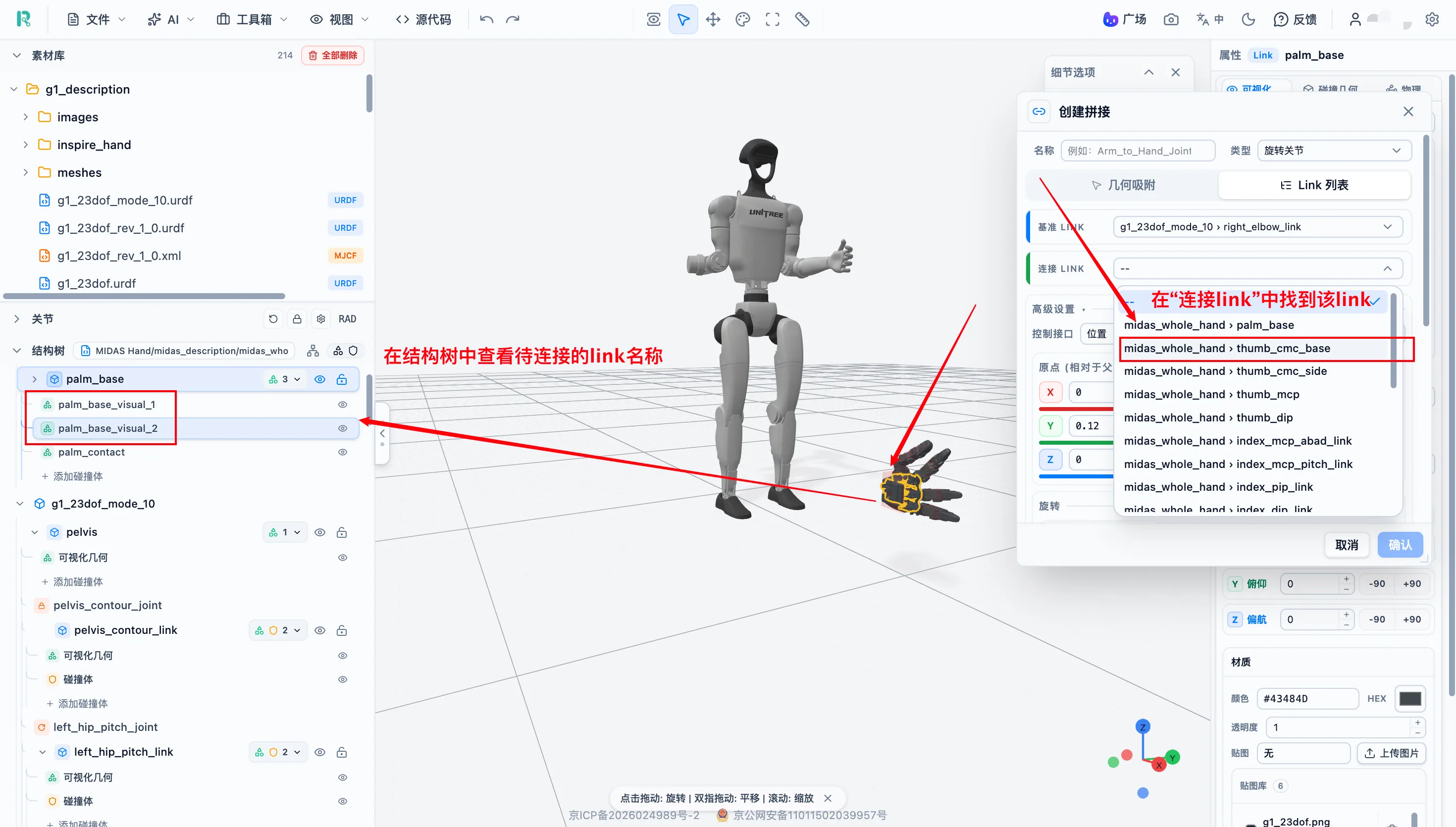Redo the last action
Image resolution: width=1456 pixels, height=827 pixels.
tap(513, 19)
